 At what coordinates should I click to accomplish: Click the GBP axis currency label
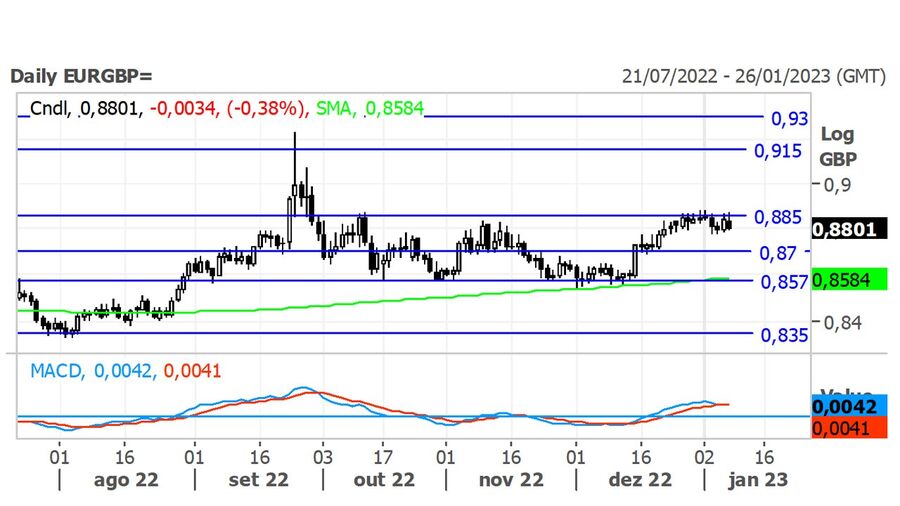coord(838,159)
